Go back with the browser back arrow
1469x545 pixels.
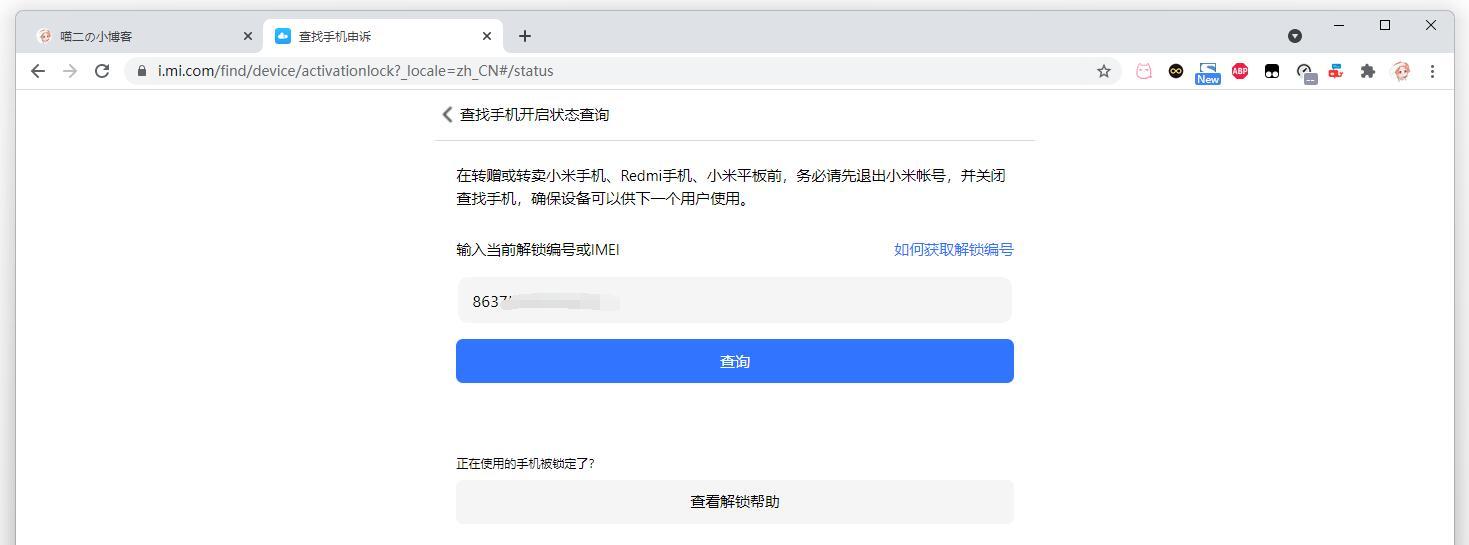point(38,71)
